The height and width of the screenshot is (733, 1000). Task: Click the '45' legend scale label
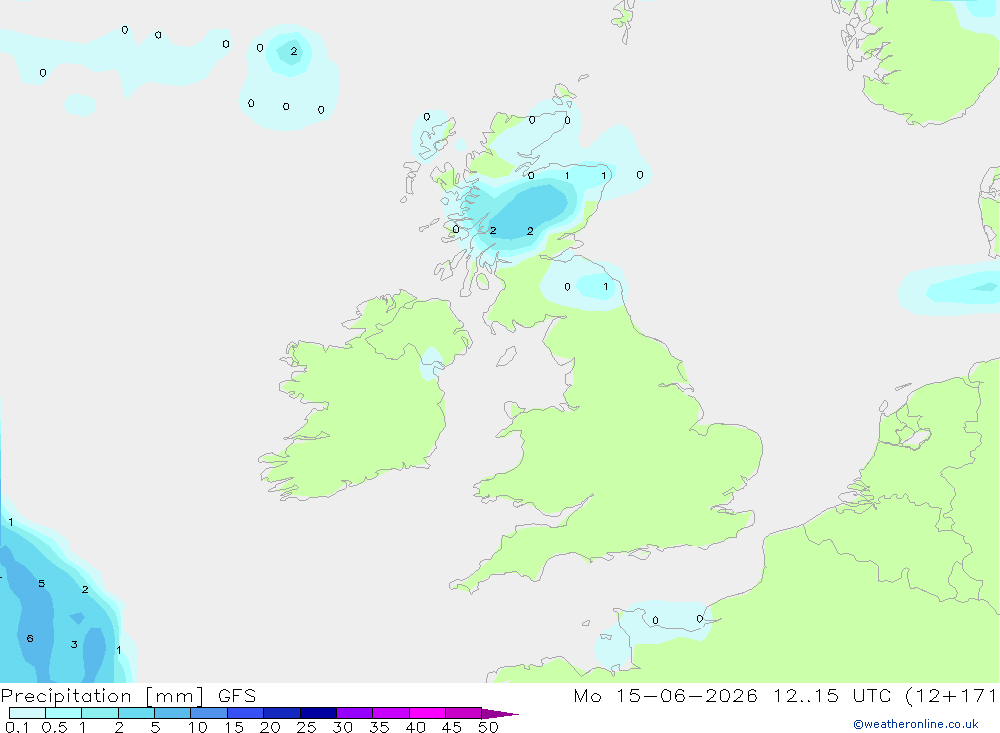(x=452, y=727)
